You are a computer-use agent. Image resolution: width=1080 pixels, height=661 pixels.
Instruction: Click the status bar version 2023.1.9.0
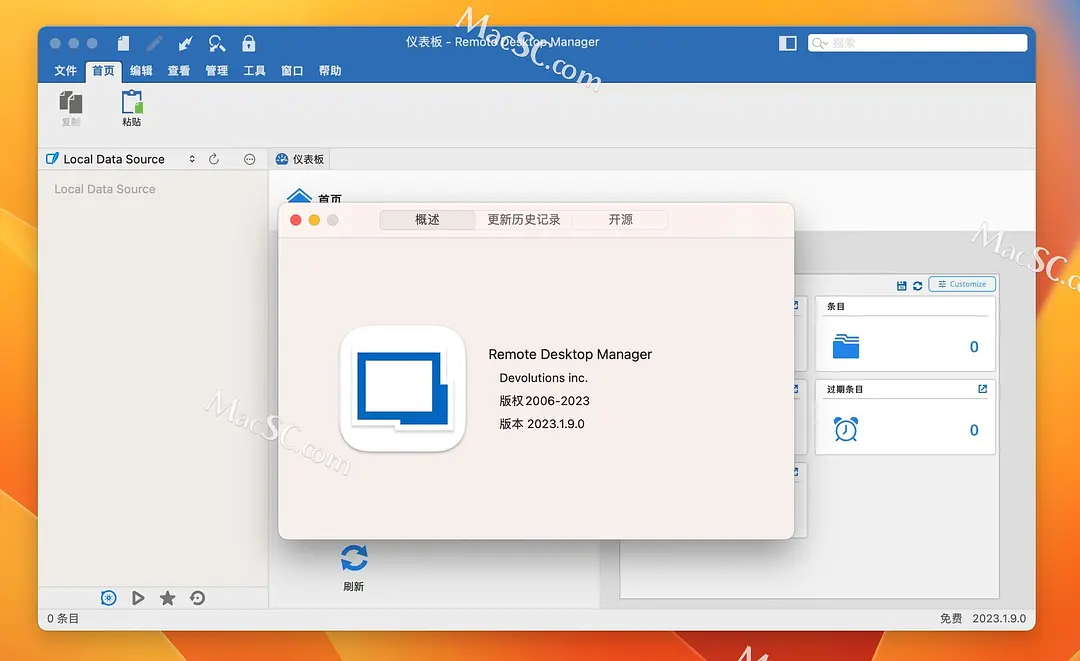click(999, 618)
